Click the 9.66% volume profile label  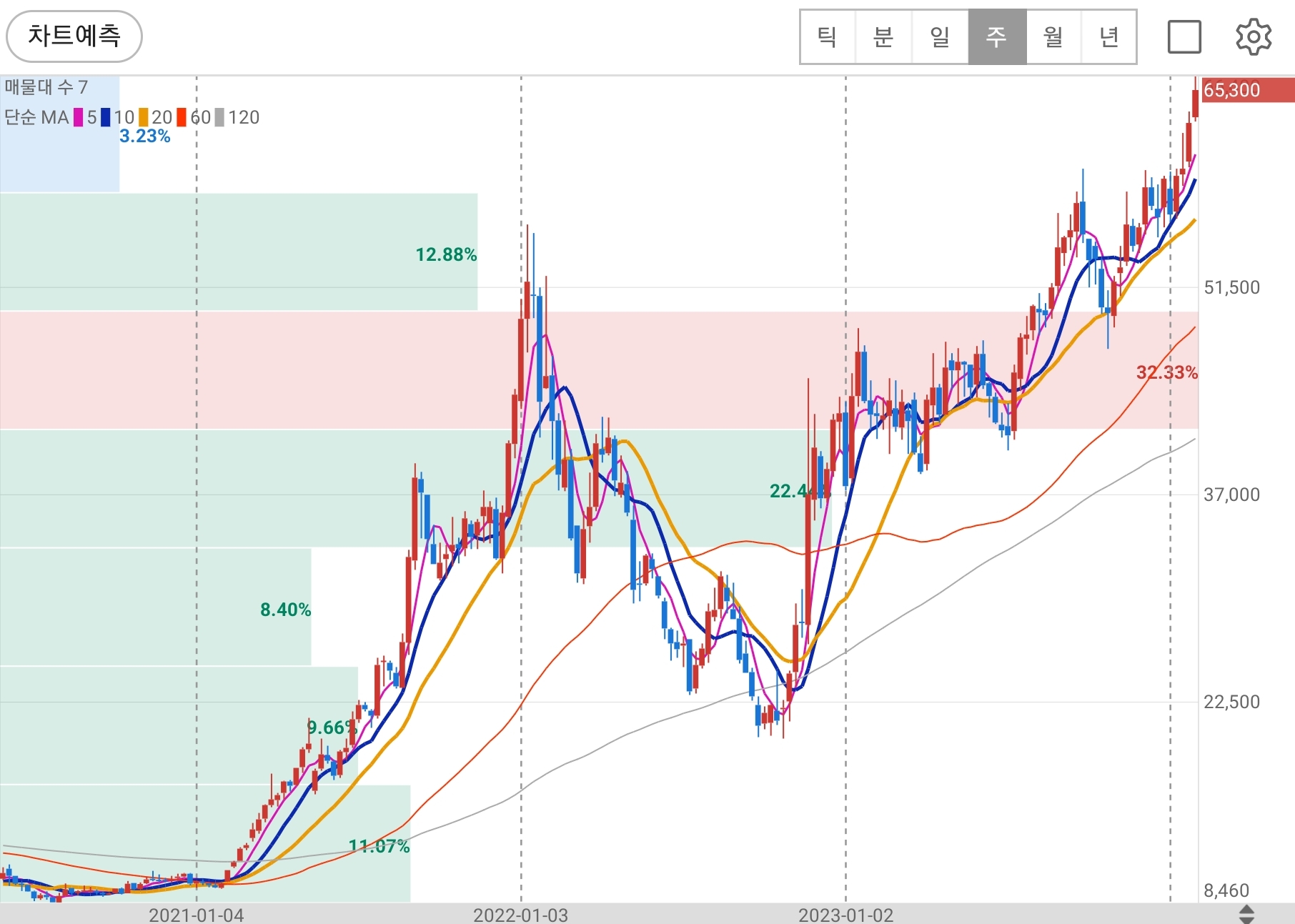point(332,727)
